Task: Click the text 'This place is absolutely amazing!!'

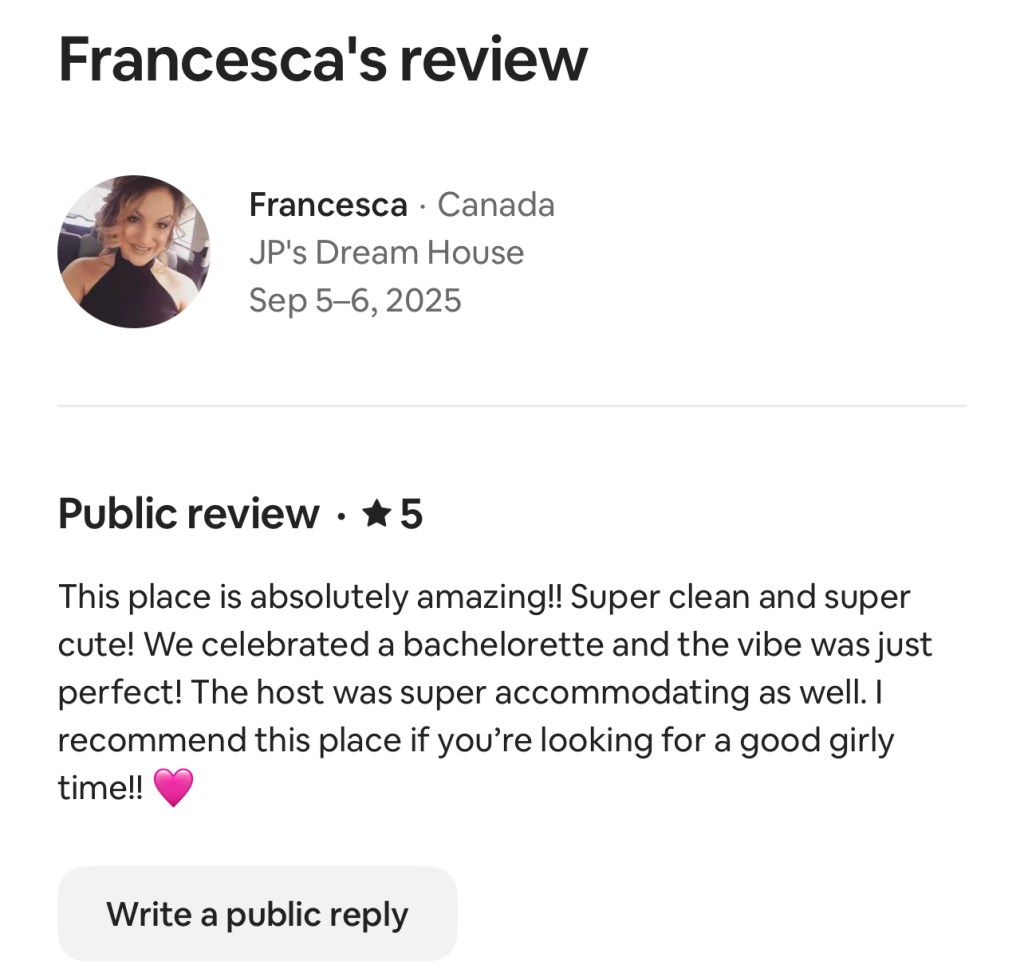Action: tap(310, 597)
